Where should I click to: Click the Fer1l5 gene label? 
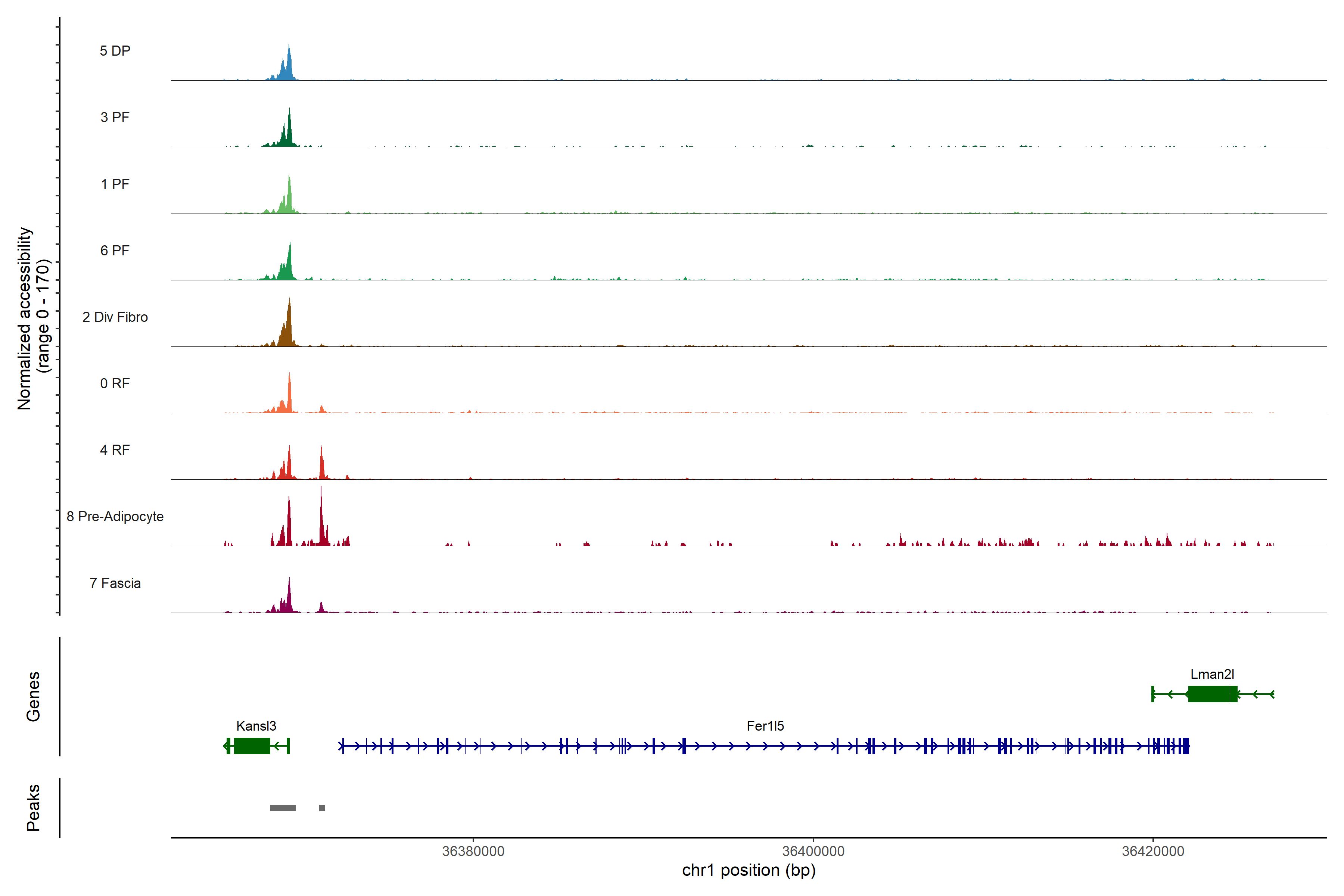click(x=765, y=726)
